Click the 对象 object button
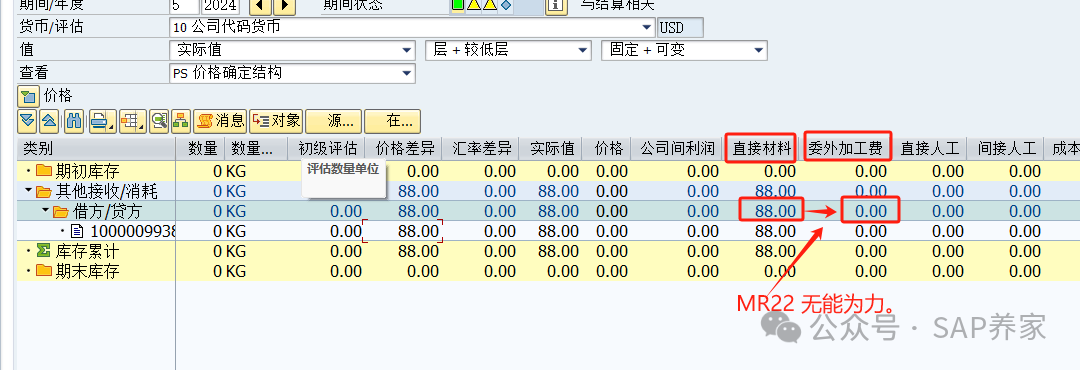 pos(276,121)
